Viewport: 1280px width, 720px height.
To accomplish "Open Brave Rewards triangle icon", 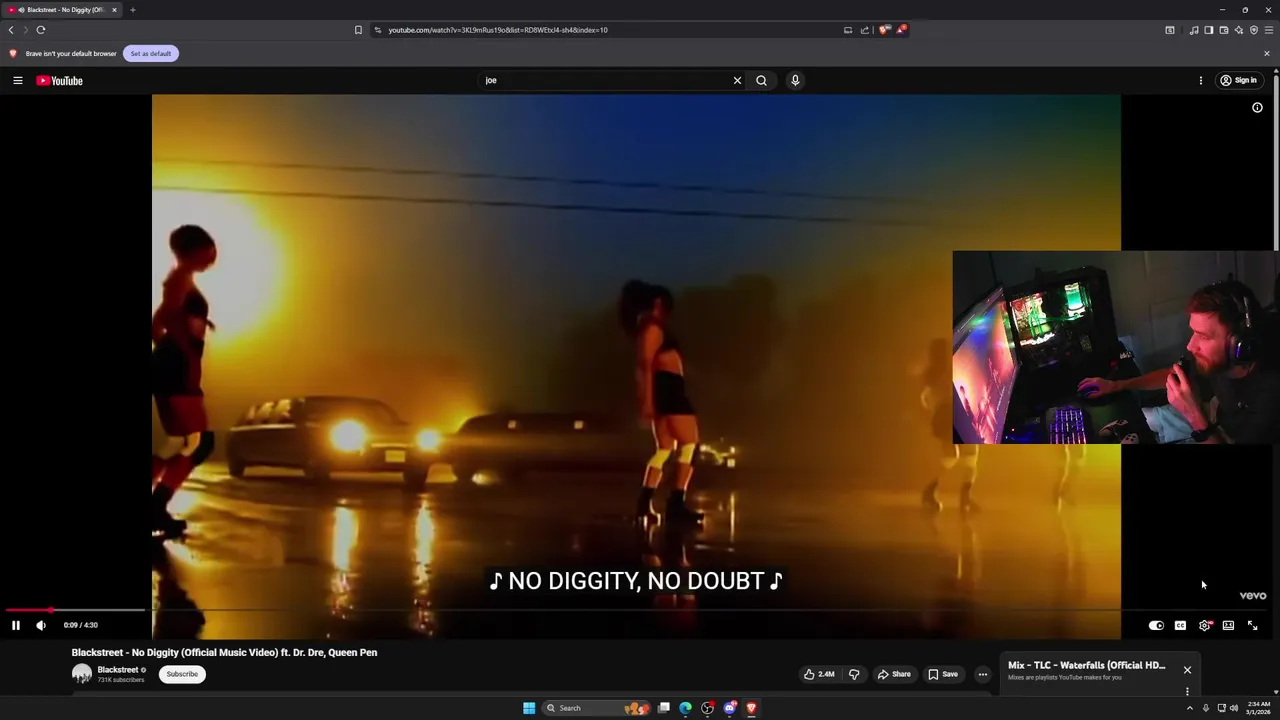I will [901, 30].
